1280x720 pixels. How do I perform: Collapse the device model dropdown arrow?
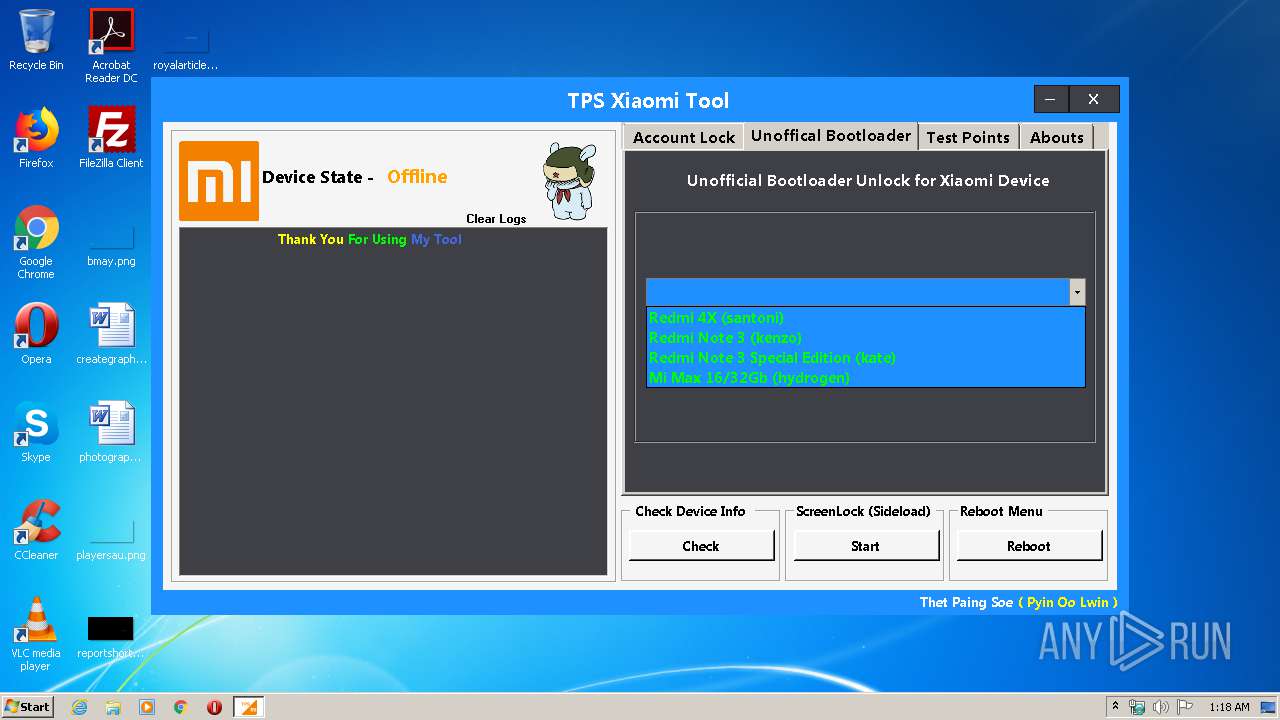click(x=1077, y=292)
